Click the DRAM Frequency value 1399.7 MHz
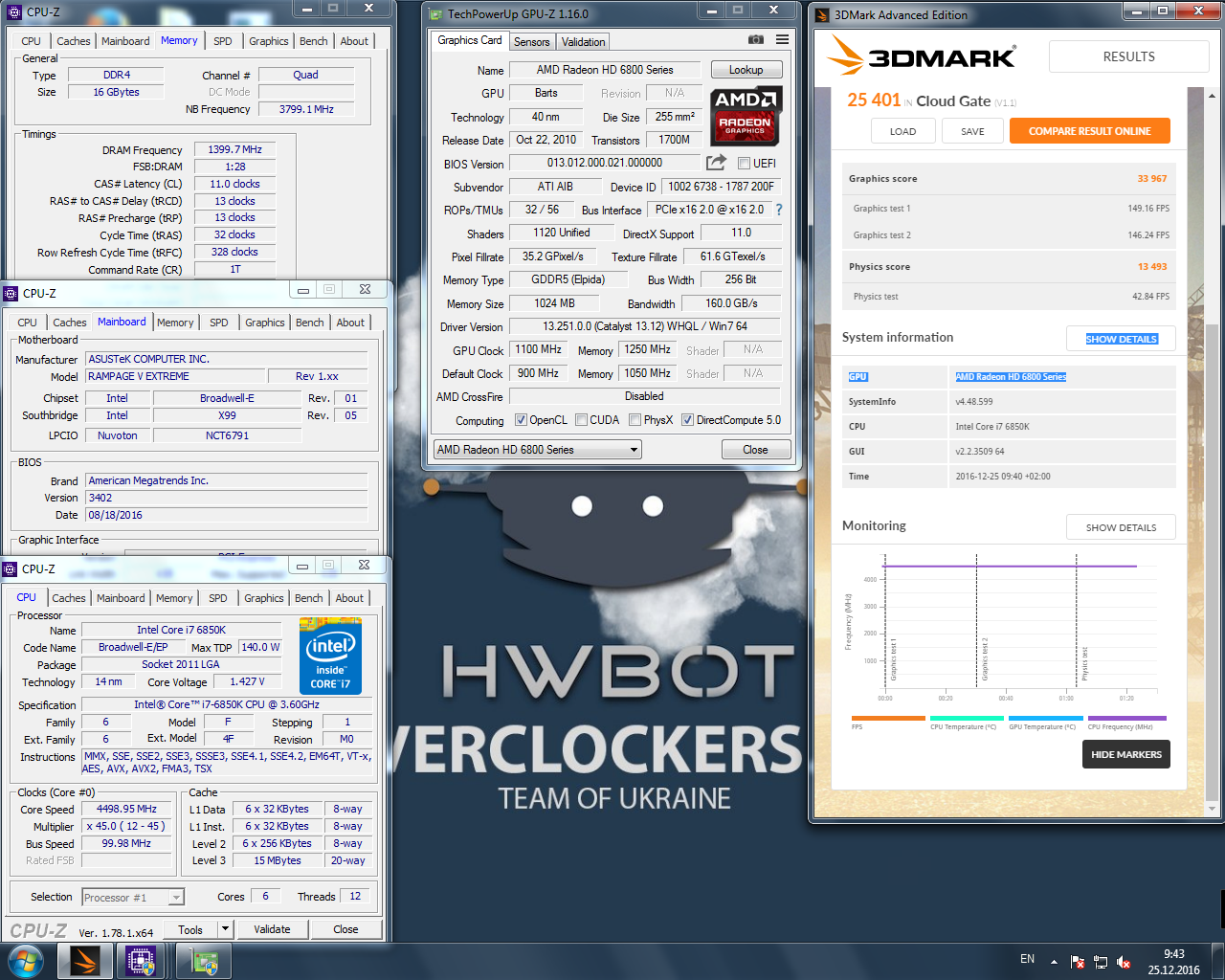Screen dimensions: 1225x980 [234, 150]
